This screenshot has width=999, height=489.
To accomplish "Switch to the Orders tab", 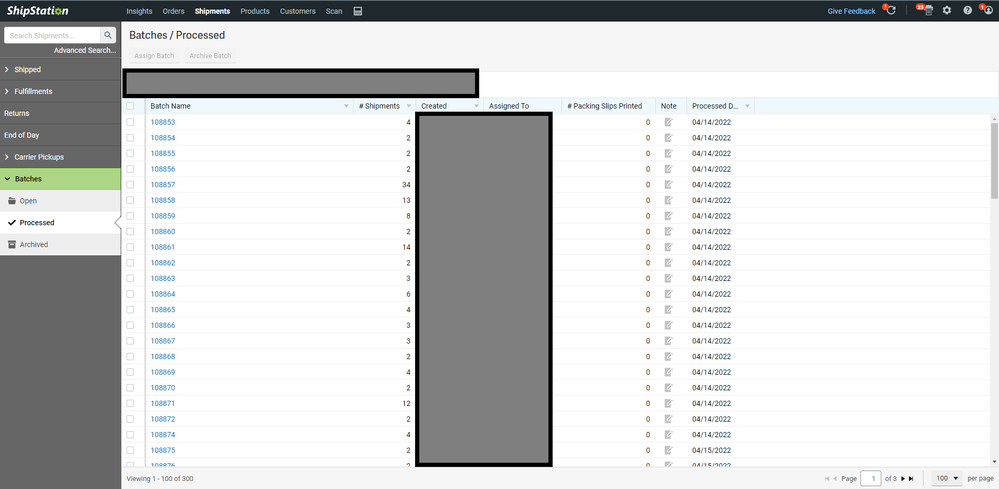I will (x=173, y=11).
